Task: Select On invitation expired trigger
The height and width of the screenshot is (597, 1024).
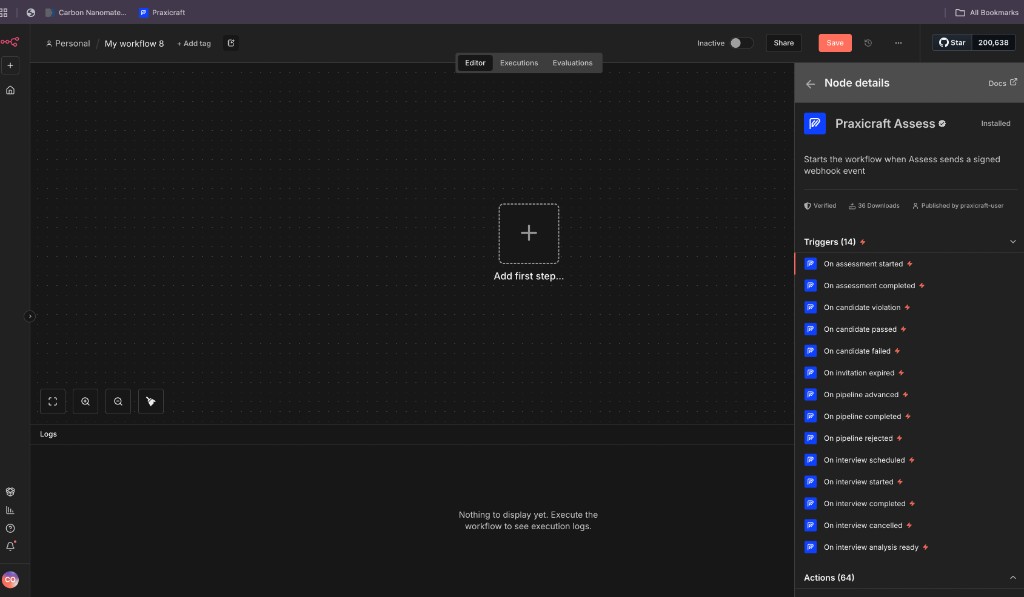Action: [909, 373]
